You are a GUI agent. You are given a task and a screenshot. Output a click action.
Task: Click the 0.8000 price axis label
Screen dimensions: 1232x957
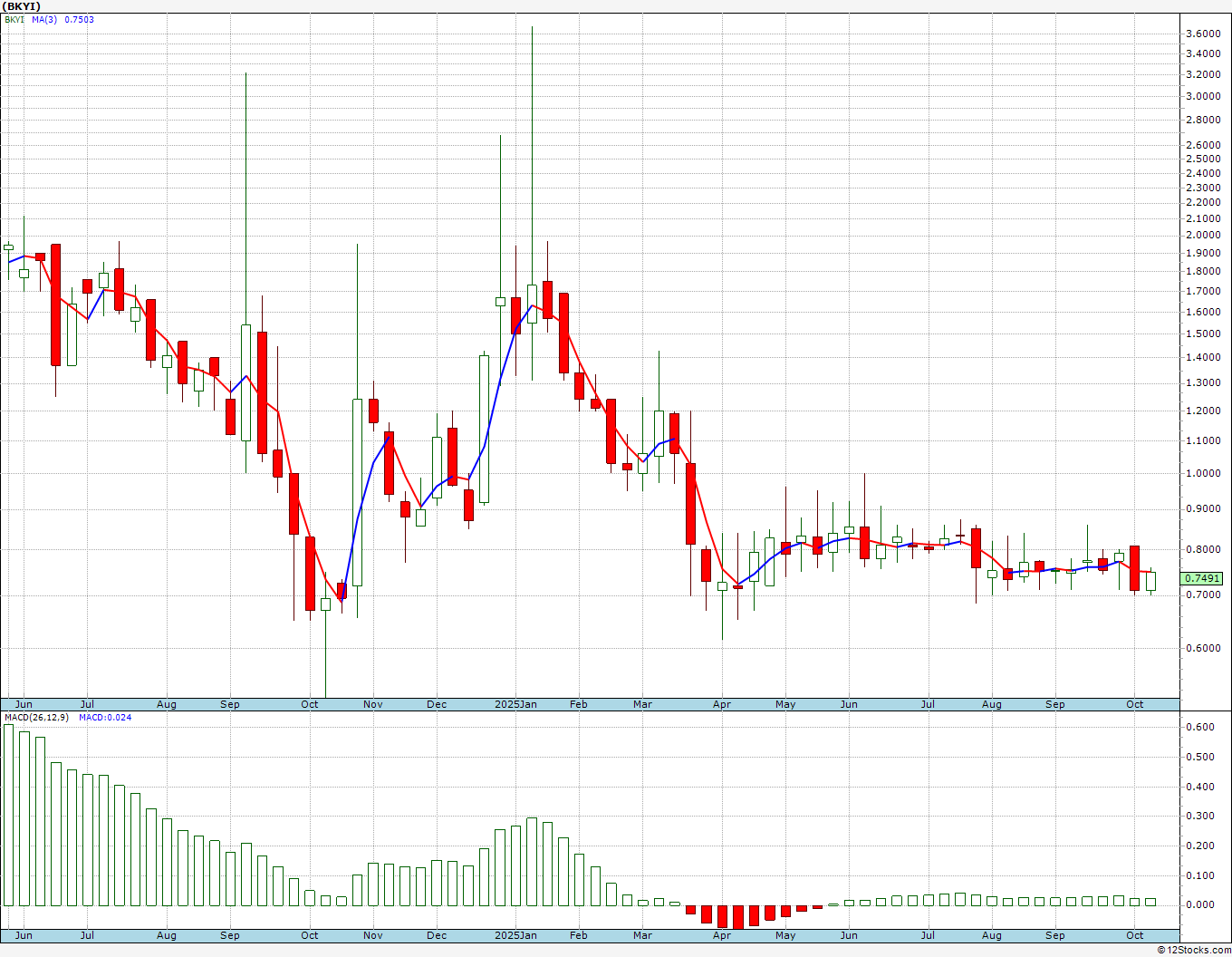[x=1202, y=549]
